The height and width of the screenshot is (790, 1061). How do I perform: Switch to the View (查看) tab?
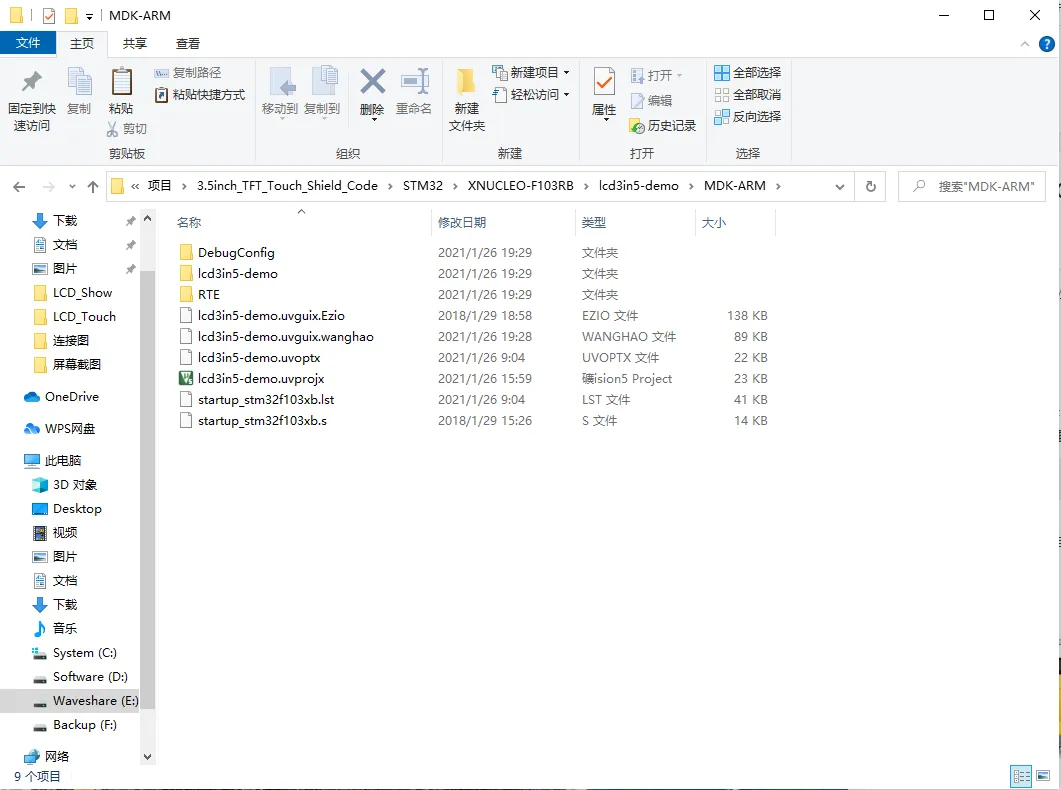tap(187, 43)
